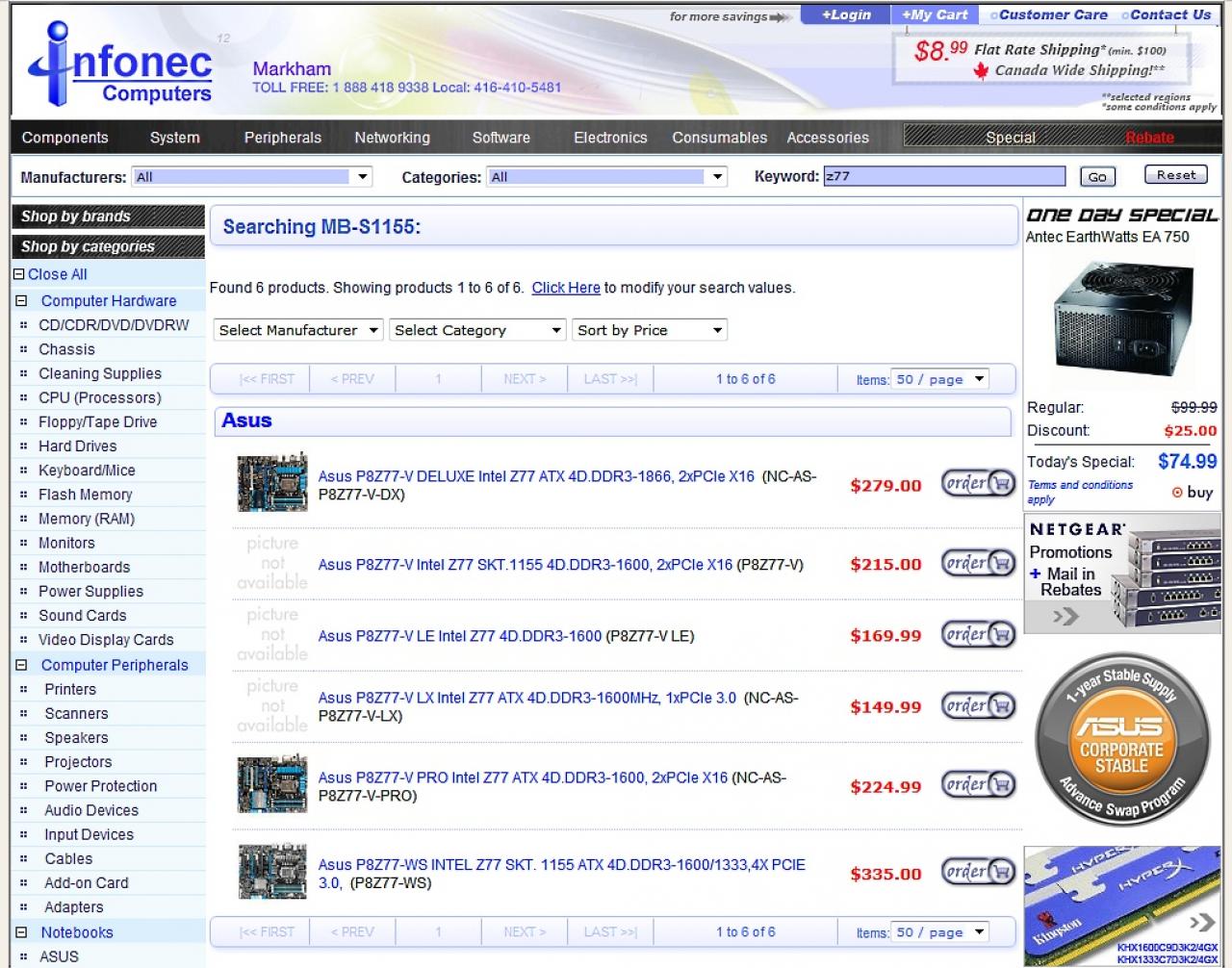Click the Rebate tab
1232x968 pixels.
point(1150,138)
